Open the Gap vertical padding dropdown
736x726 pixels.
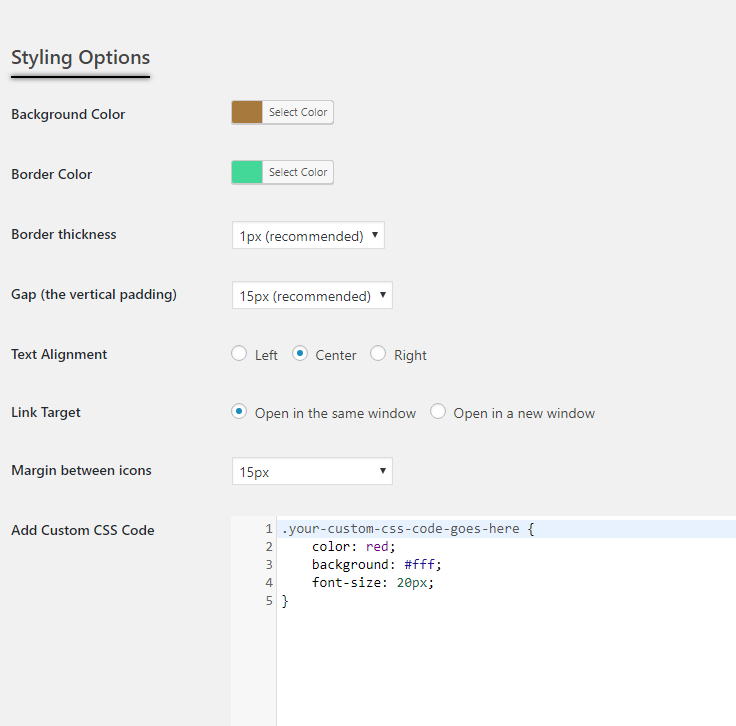(x=312, y=295)
